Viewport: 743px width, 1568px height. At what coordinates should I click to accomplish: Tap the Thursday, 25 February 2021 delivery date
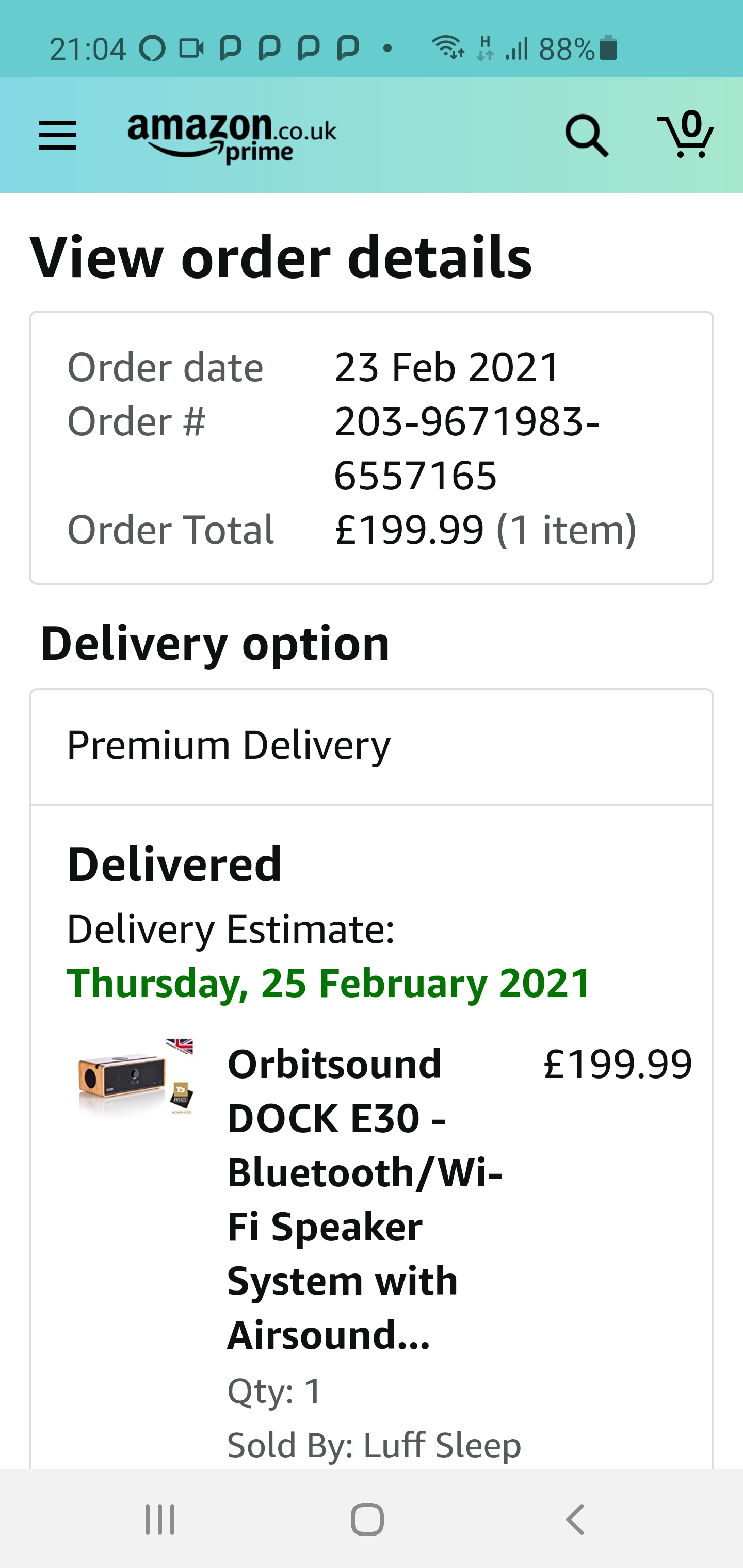(328, 983)
